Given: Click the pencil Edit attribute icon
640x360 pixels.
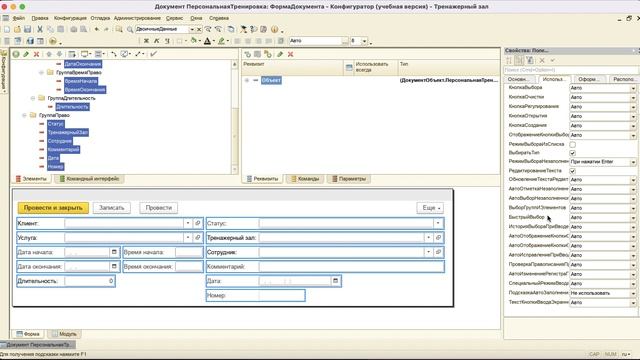Looking at the screenshot, I should click(280, 54).
